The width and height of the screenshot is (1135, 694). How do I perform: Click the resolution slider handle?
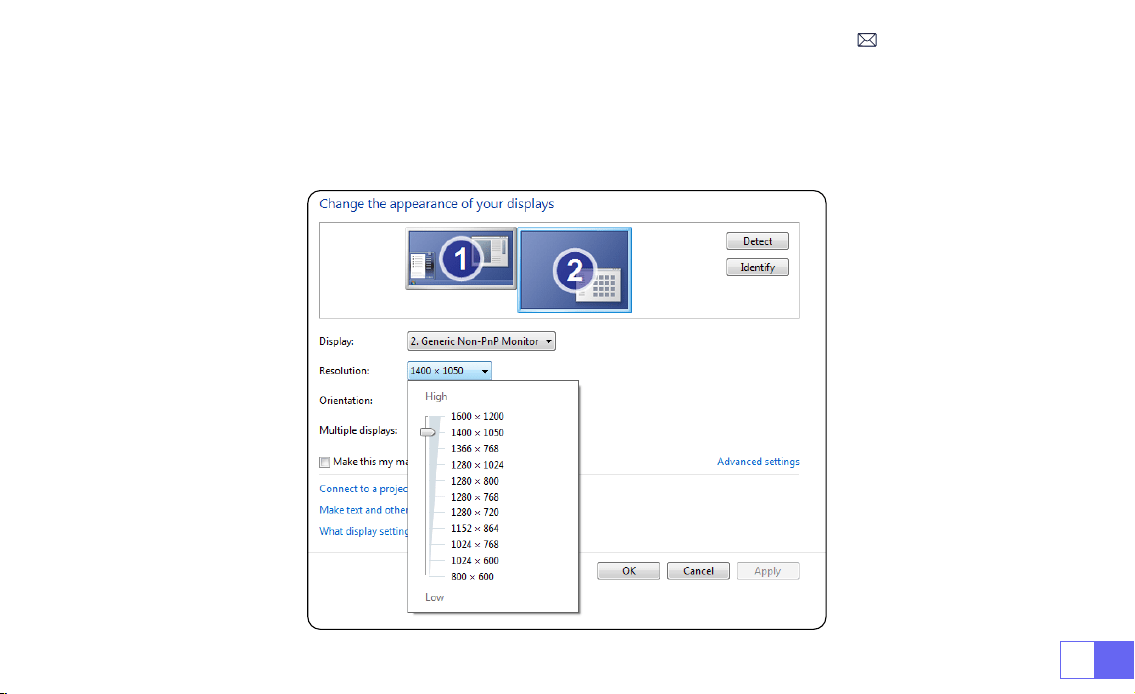click(x=428, y=432)
